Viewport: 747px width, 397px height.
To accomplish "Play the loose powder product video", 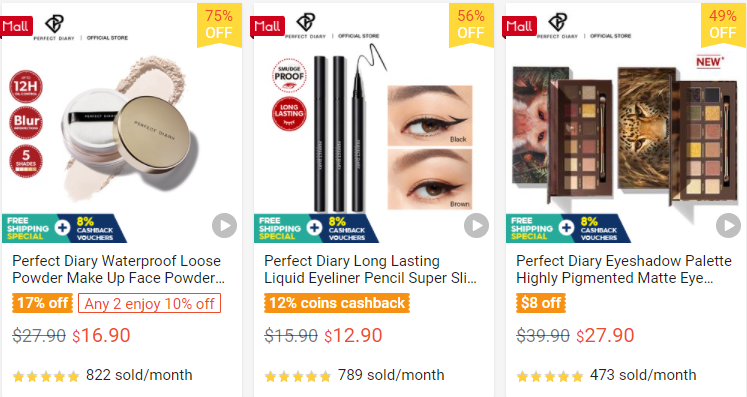I will pyautogui.click(x=224, y=225).
